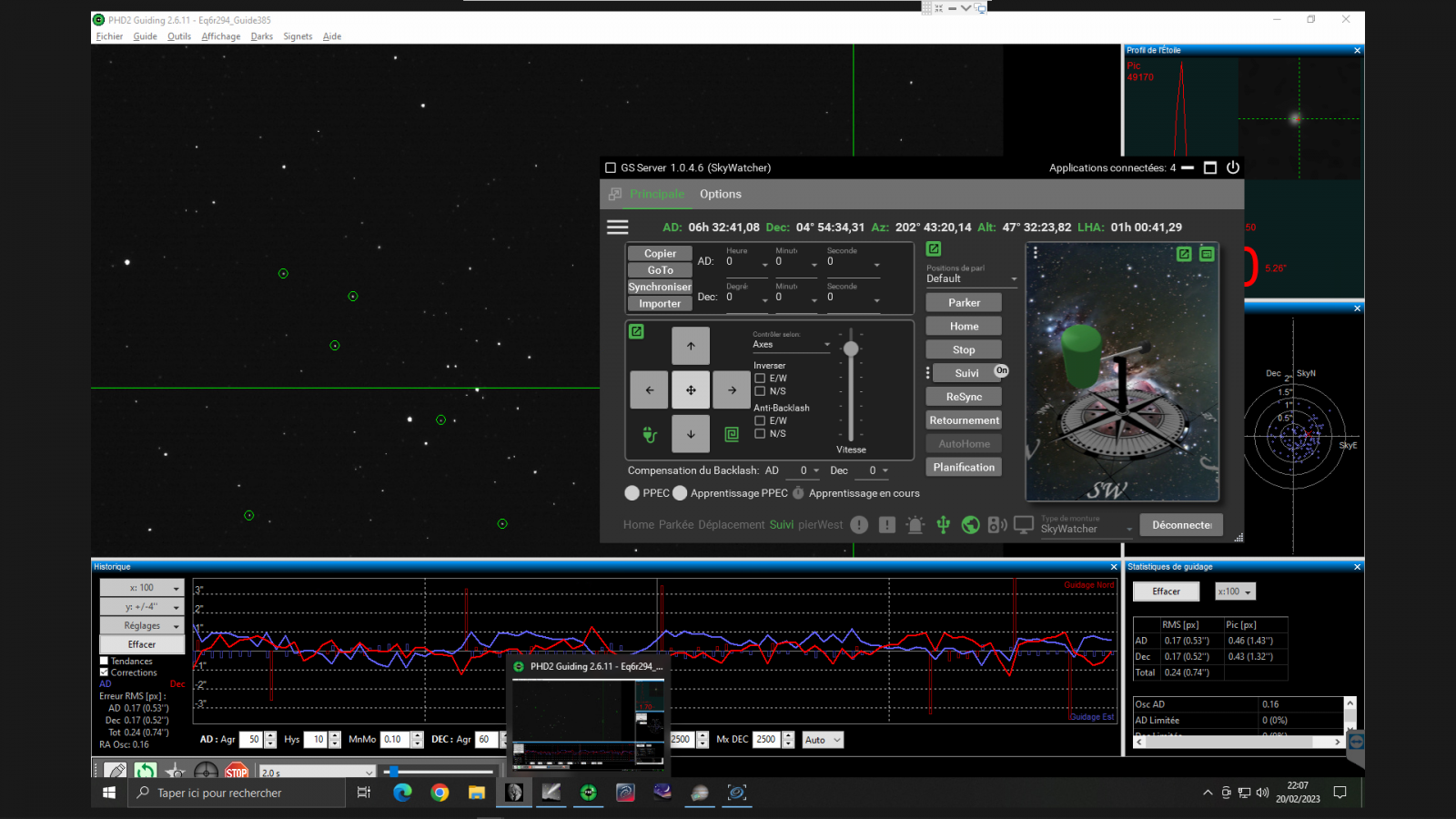Uncheck the Corrections checkbox in Historique

tap(104, 672)
